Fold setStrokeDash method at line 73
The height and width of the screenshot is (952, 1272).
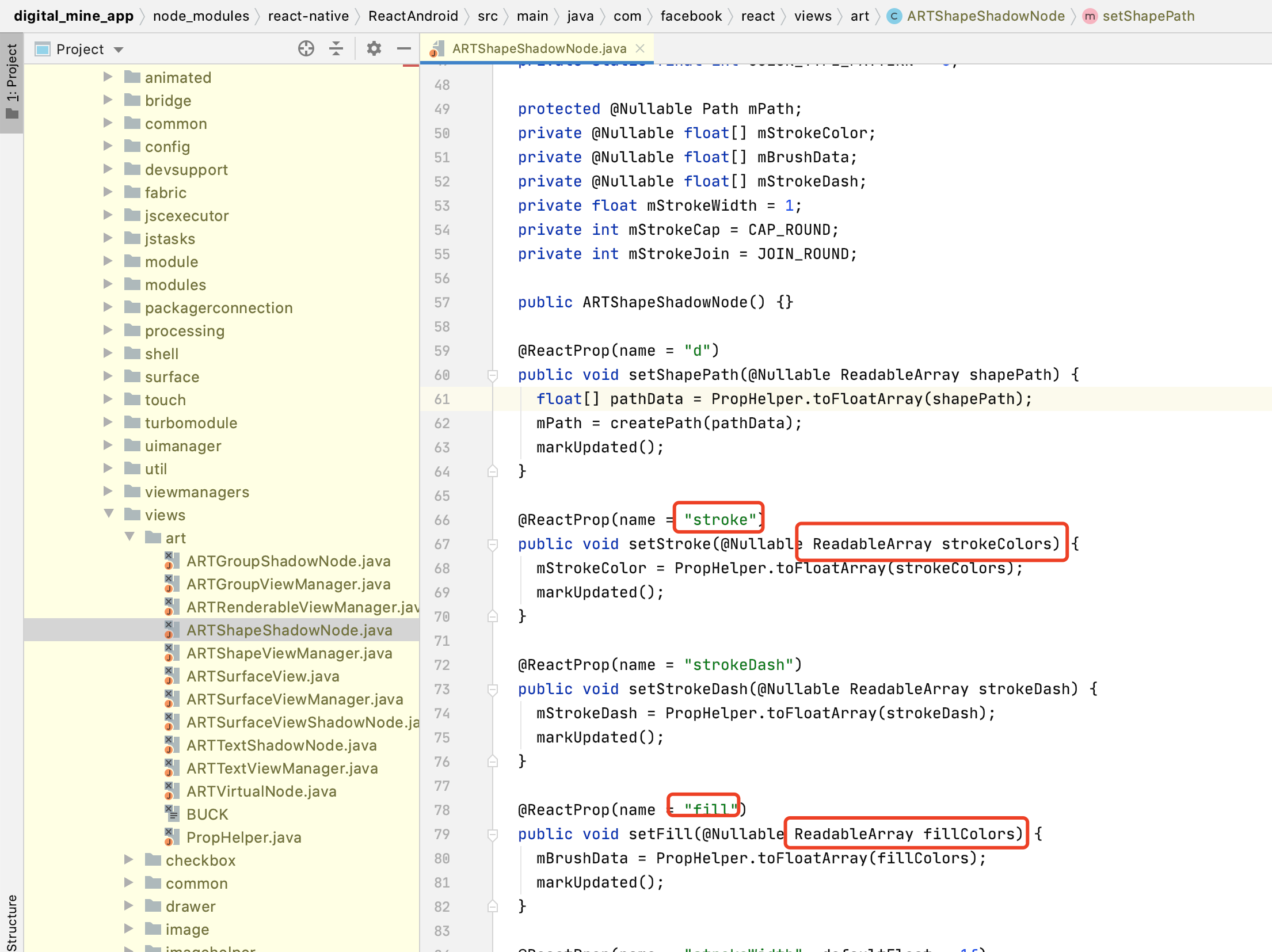click(x=493, y=690)
